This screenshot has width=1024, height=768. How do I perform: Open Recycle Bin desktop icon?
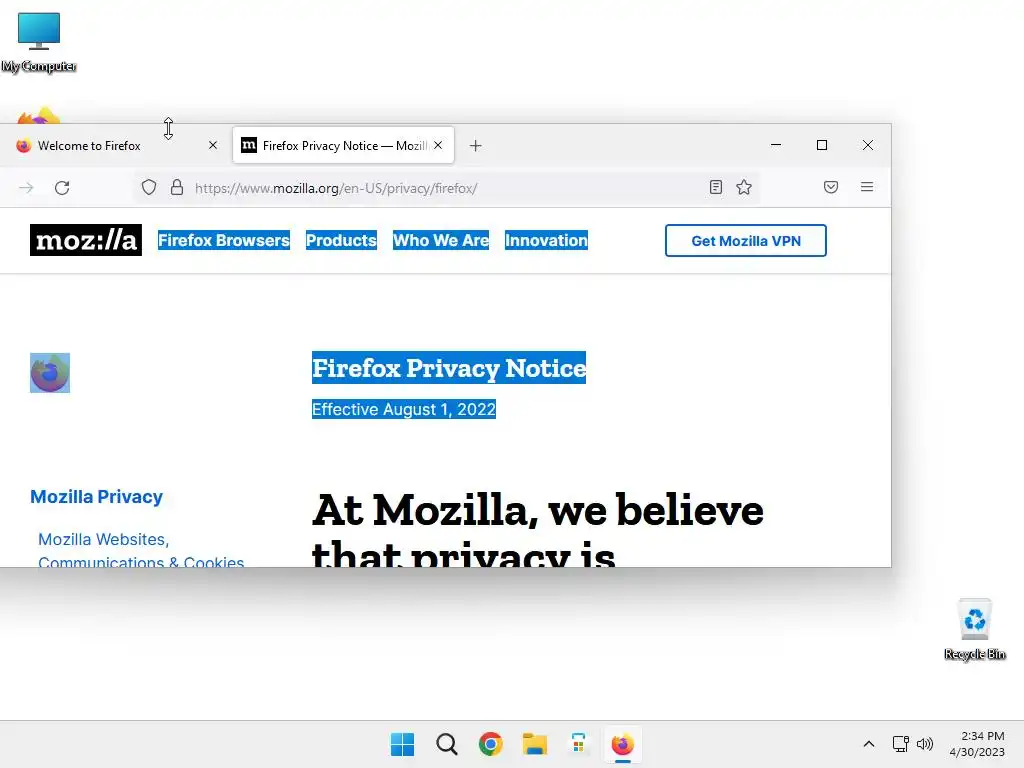click(x=974, y=630)
